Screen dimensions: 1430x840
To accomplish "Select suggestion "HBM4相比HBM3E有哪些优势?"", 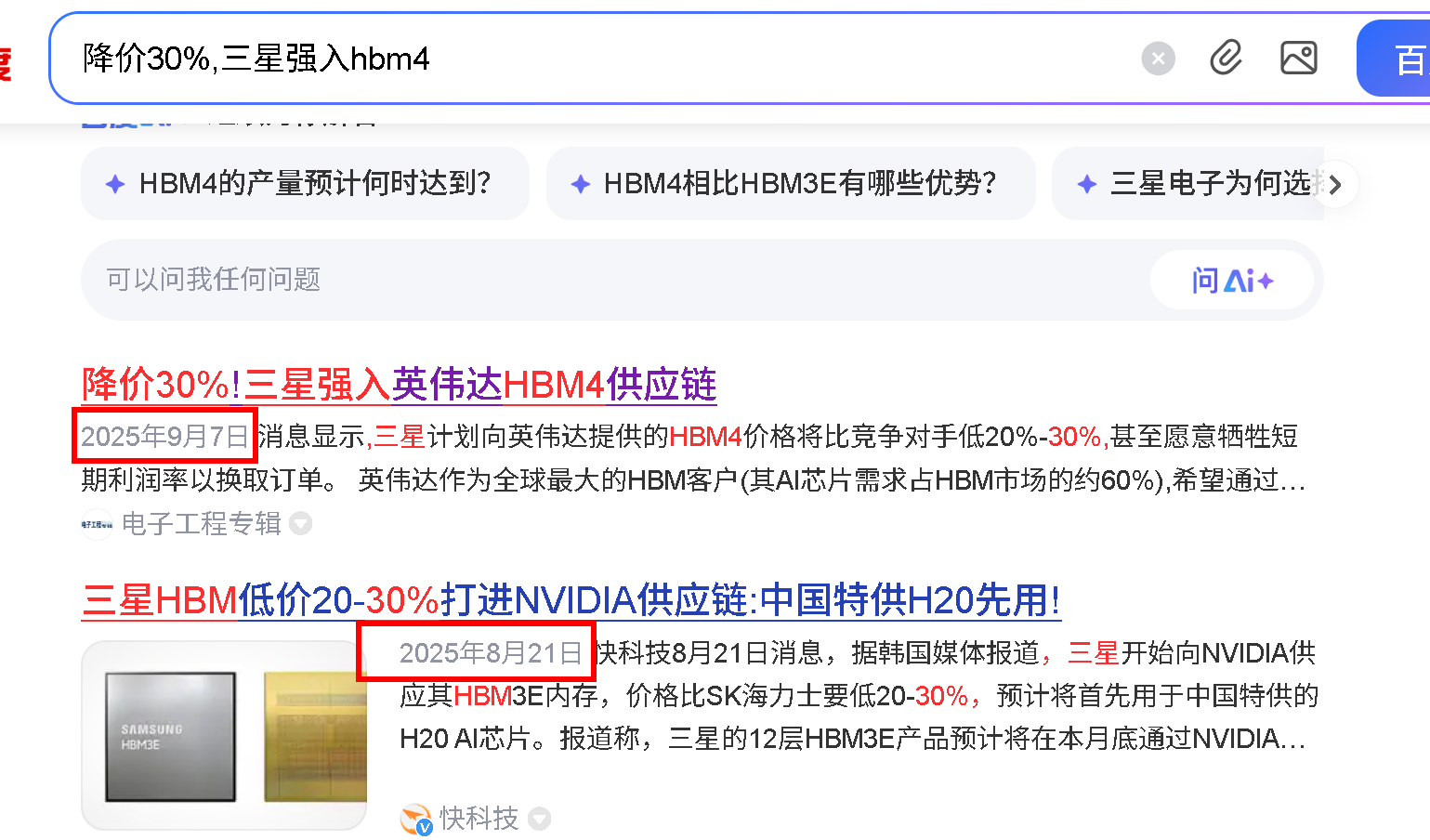I will [x=791, y=183].
